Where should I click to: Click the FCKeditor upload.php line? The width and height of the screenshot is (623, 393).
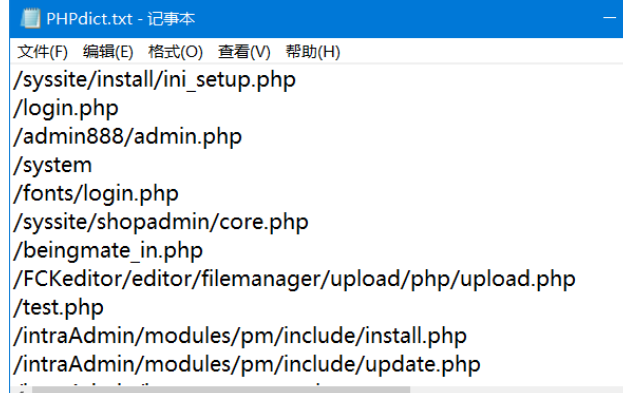294,279
